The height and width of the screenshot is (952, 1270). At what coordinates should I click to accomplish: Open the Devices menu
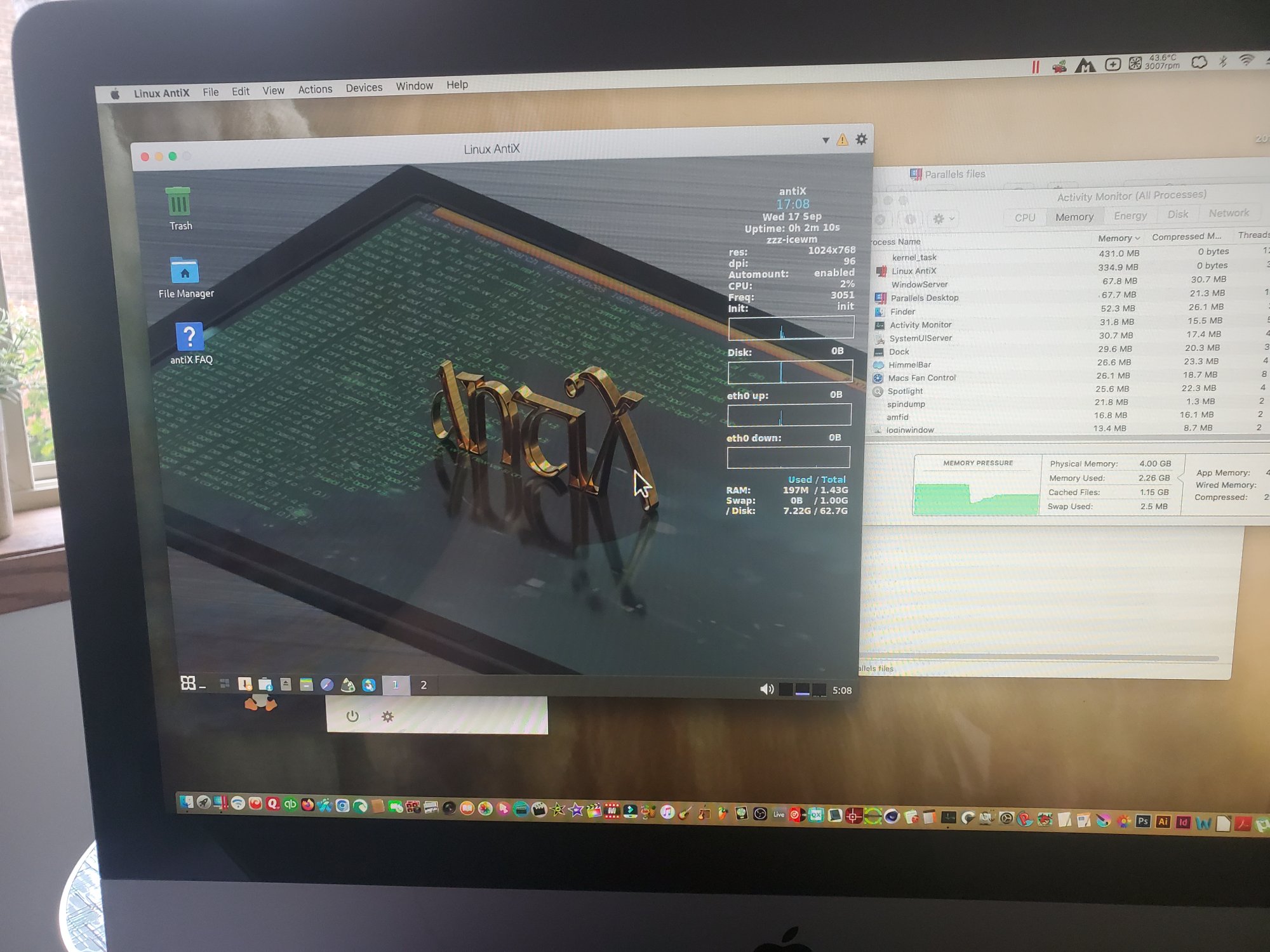coord(364,88)
